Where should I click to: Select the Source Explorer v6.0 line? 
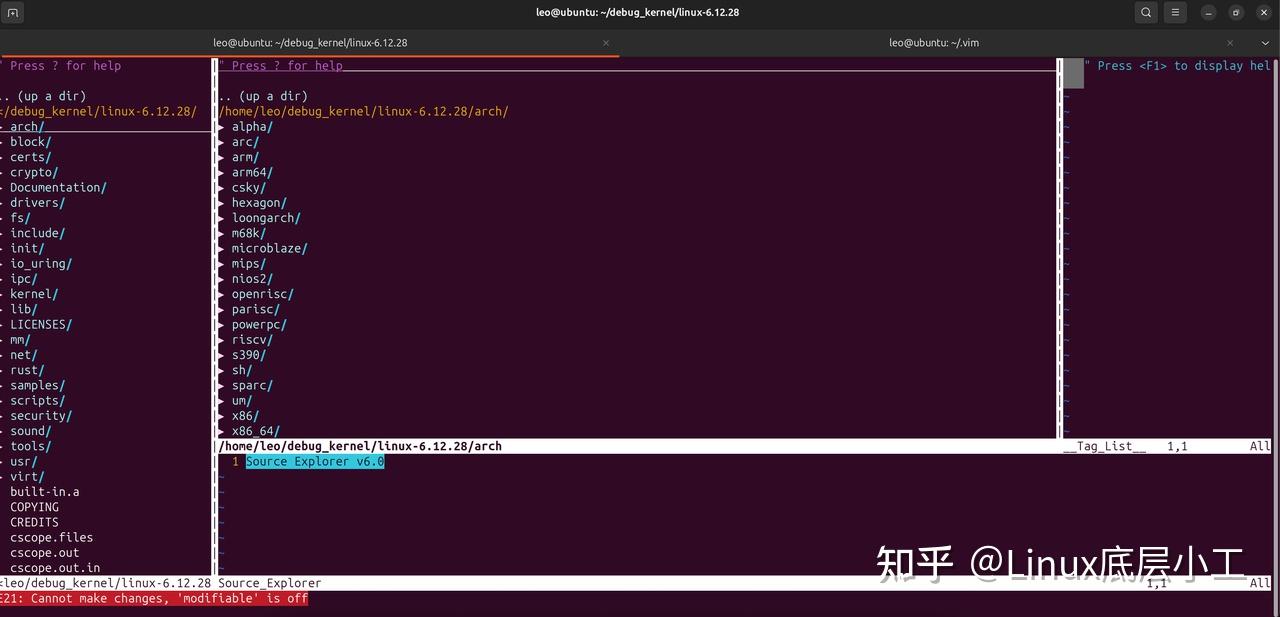(x=315, y=461)
